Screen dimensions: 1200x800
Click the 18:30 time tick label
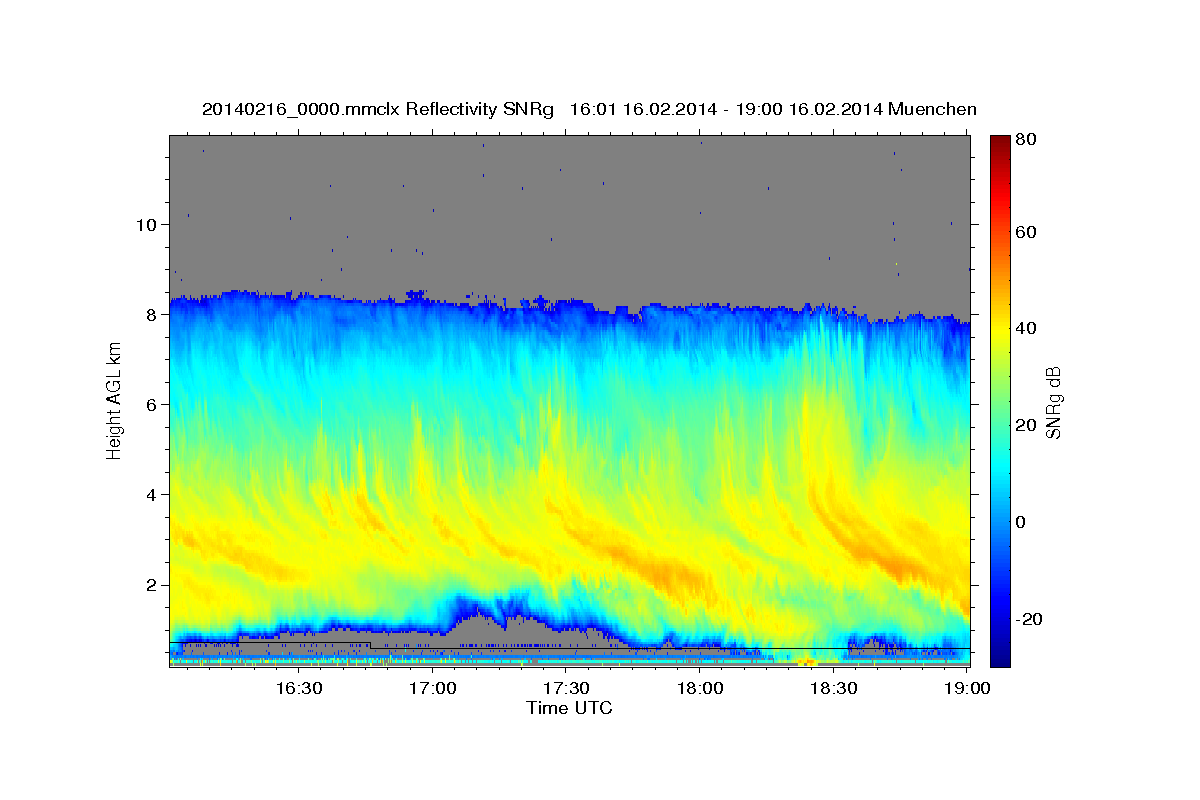coord(833,688)
